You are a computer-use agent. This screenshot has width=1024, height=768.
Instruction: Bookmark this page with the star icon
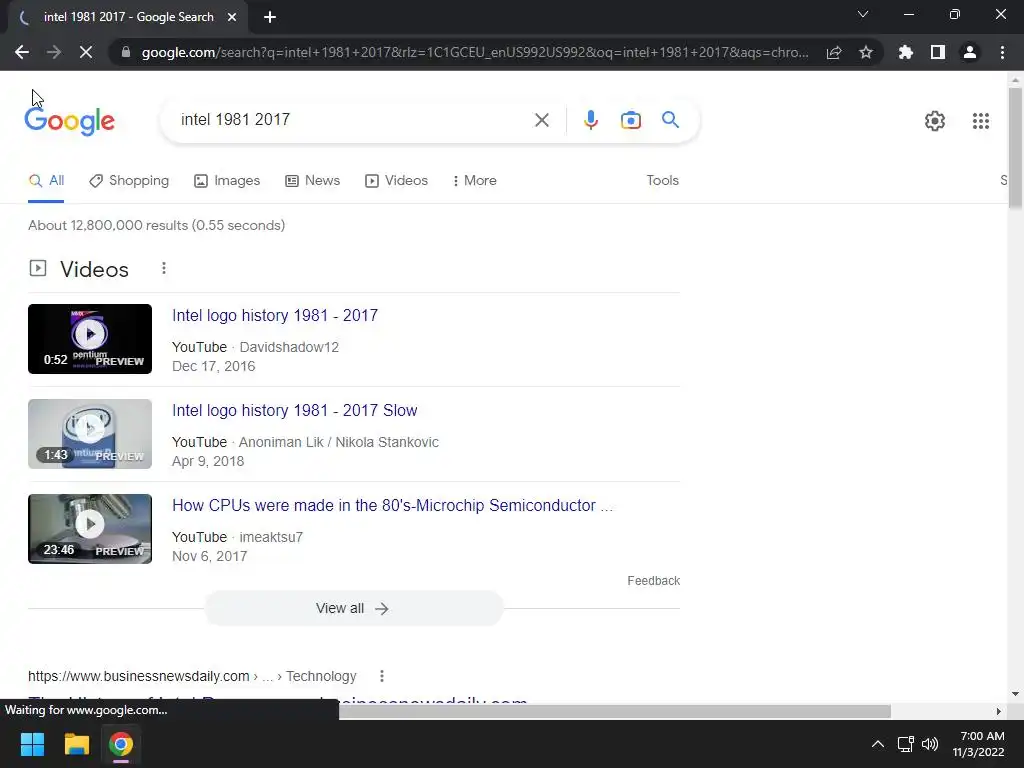[x=866, y=52]
